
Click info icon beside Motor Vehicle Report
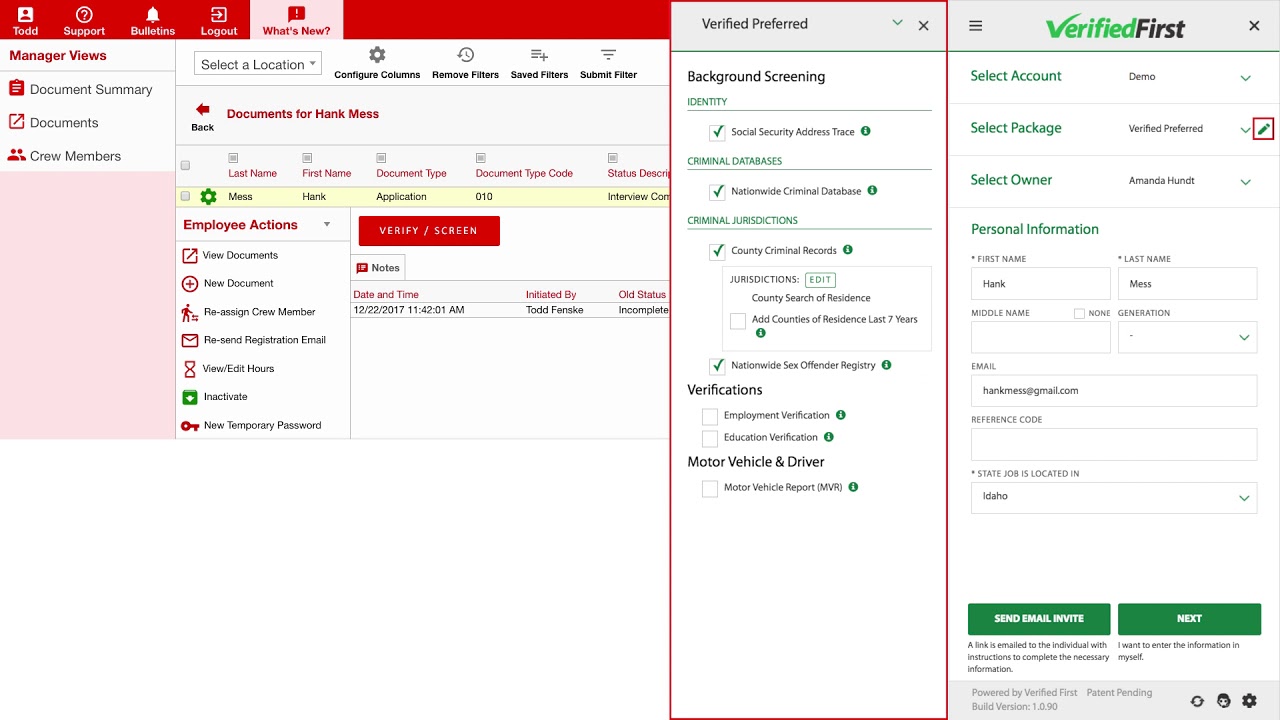click(x=853, y=487)
